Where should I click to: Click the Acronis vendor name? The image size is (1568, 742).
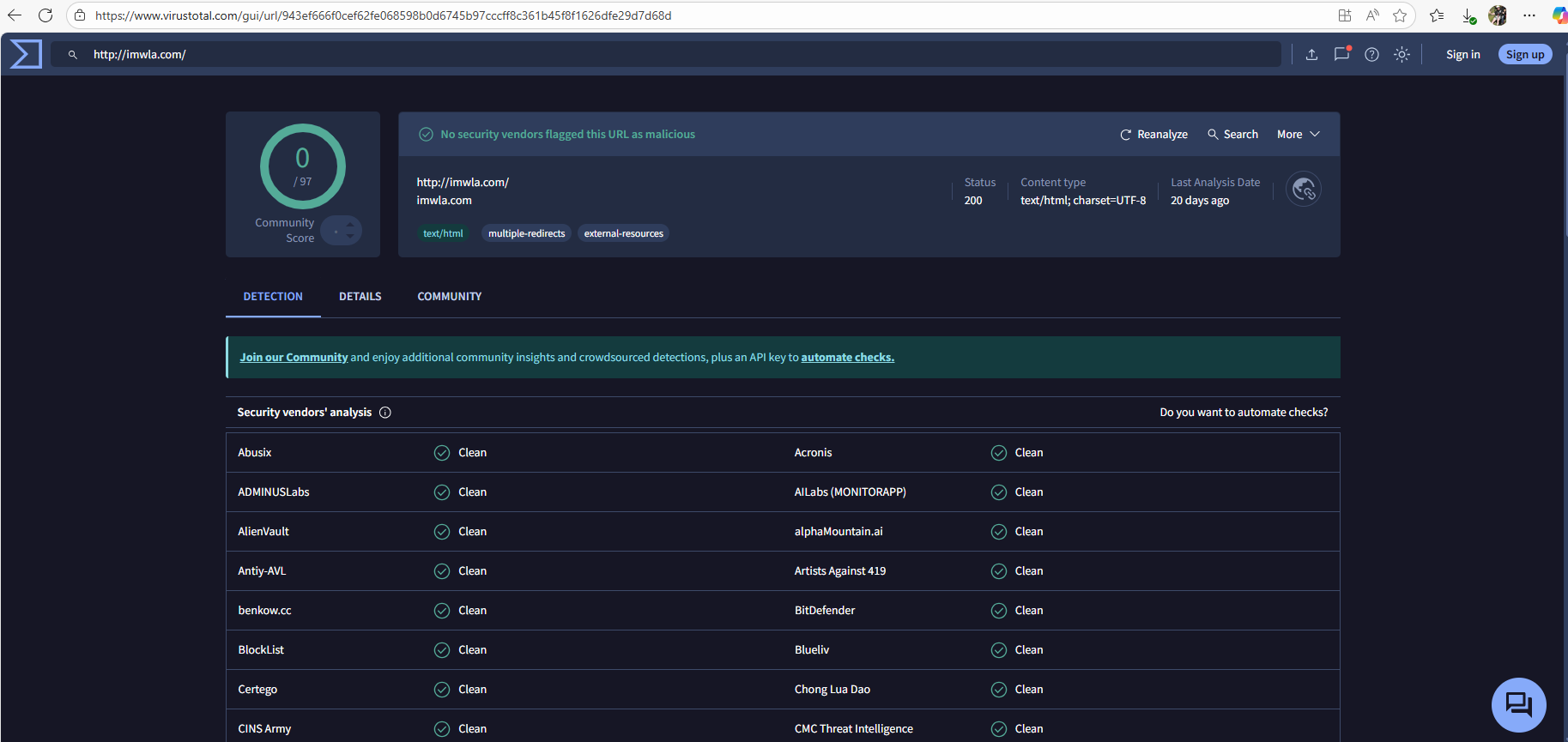point(814,453)
